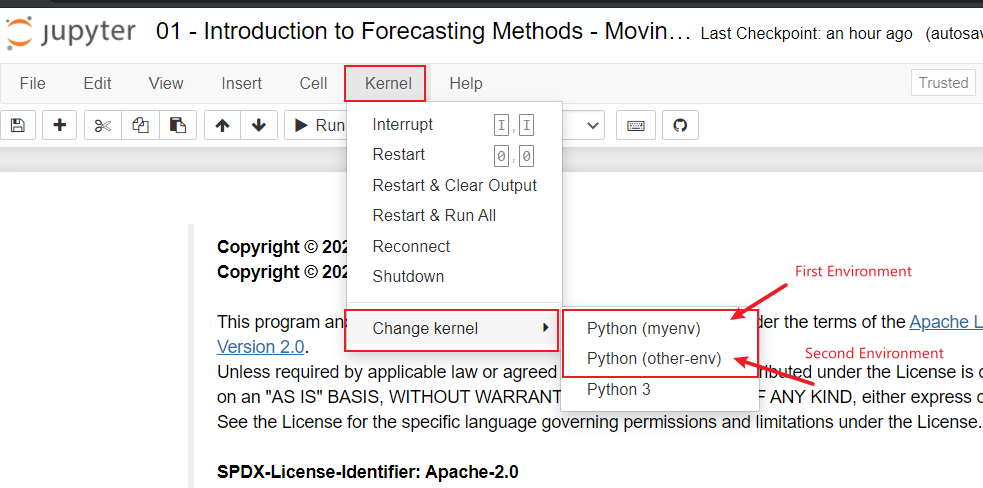Open the Apache License link
983x488 pixels.
click(946, 322)
